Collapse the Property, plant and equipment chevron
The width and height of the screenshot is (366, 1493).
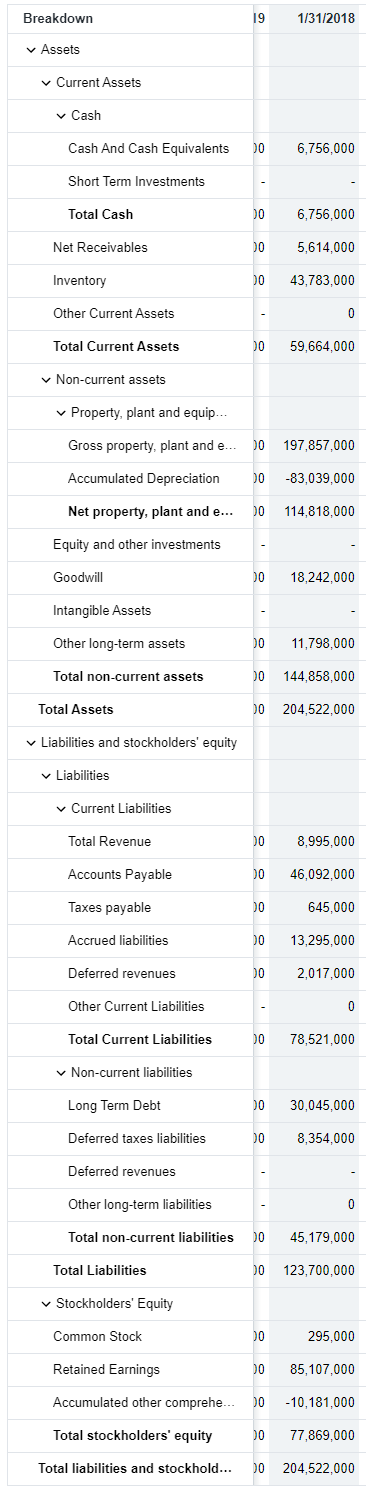pyautogui.click(x=61, y=413)
